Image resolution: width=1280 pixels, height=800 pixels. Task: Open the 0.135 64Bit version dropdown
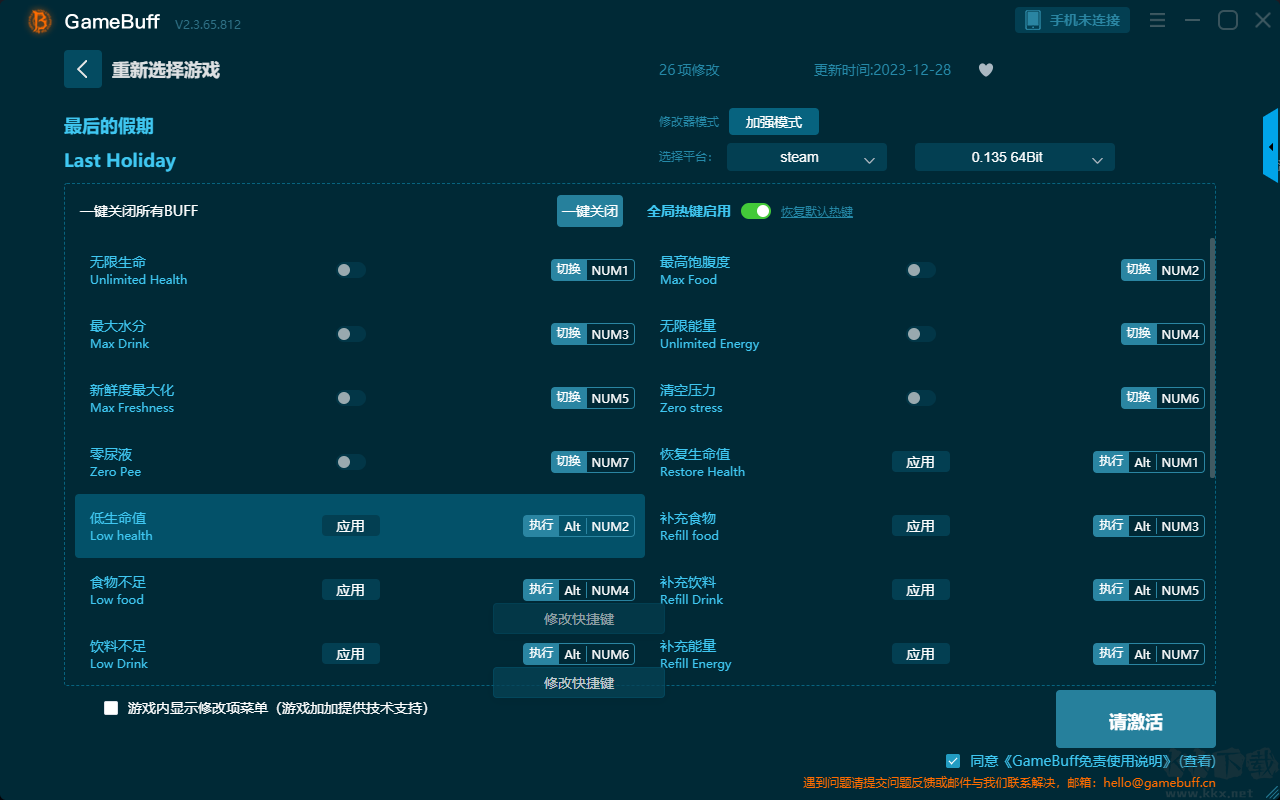tap(1015, 157)
